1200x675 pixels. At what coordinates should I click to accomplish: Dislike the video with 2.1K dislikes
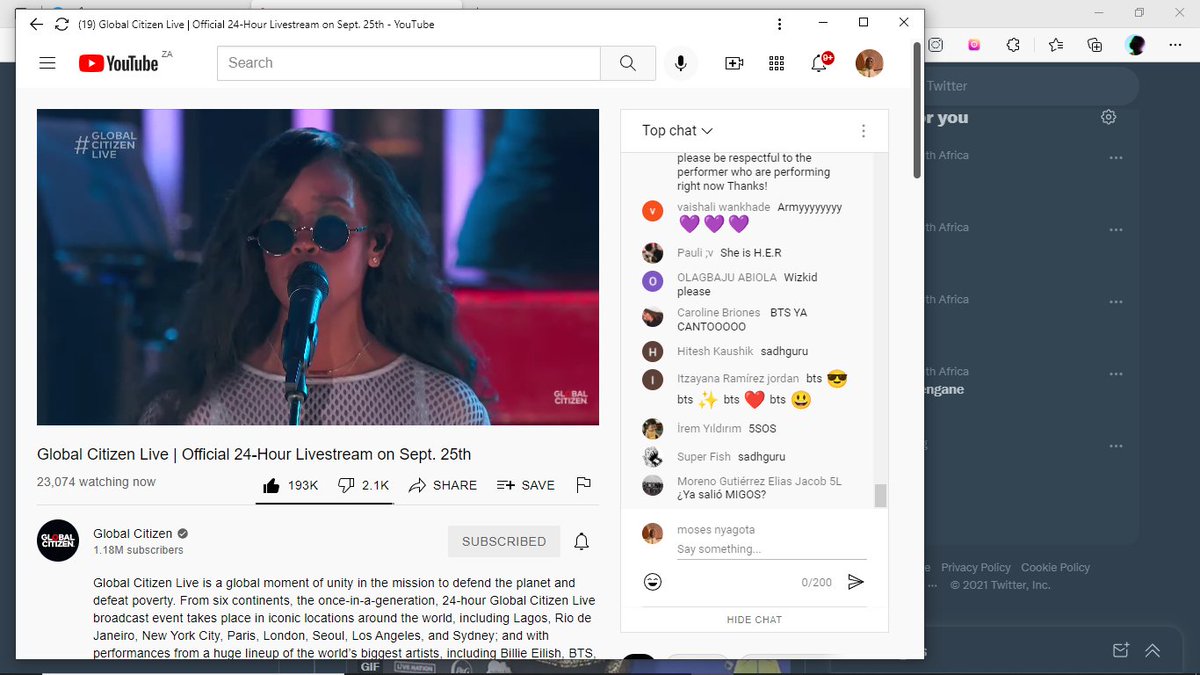click(364, 485)
